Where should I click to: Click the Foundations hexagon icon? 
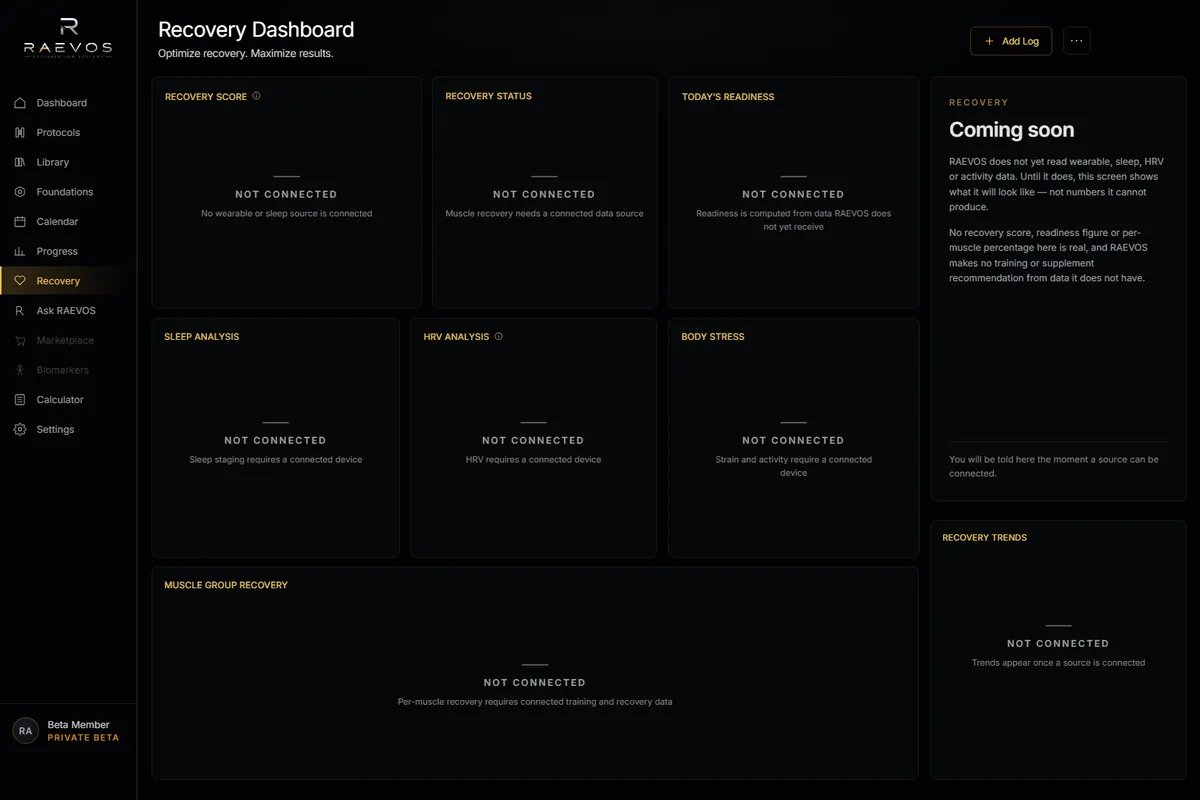coord(20,192)
